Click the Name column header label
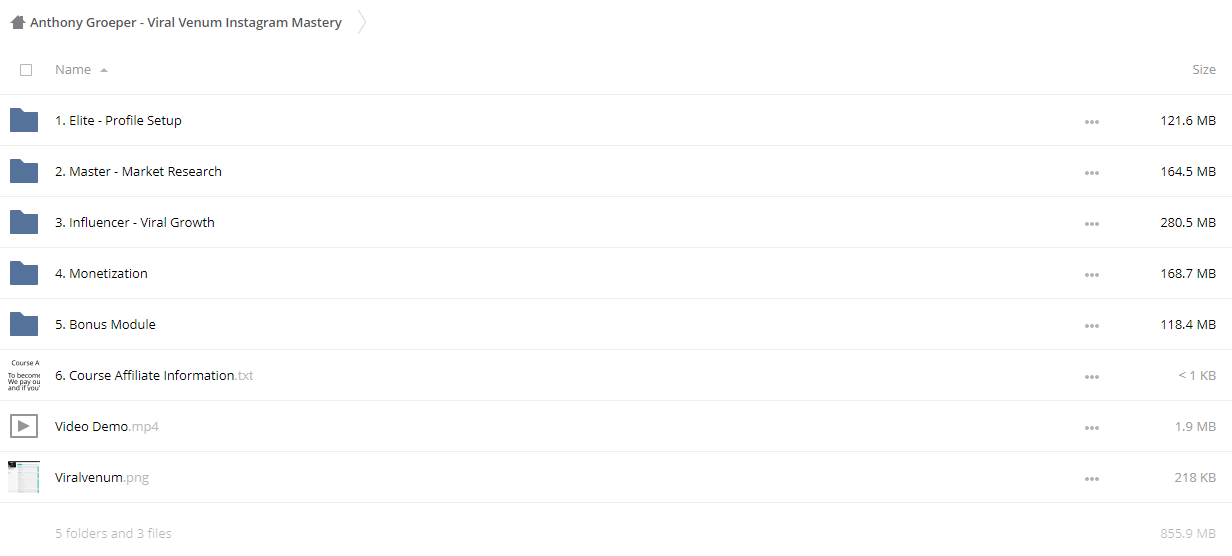The height and width of the screenshot is (556, 1232). coord(73,70)
